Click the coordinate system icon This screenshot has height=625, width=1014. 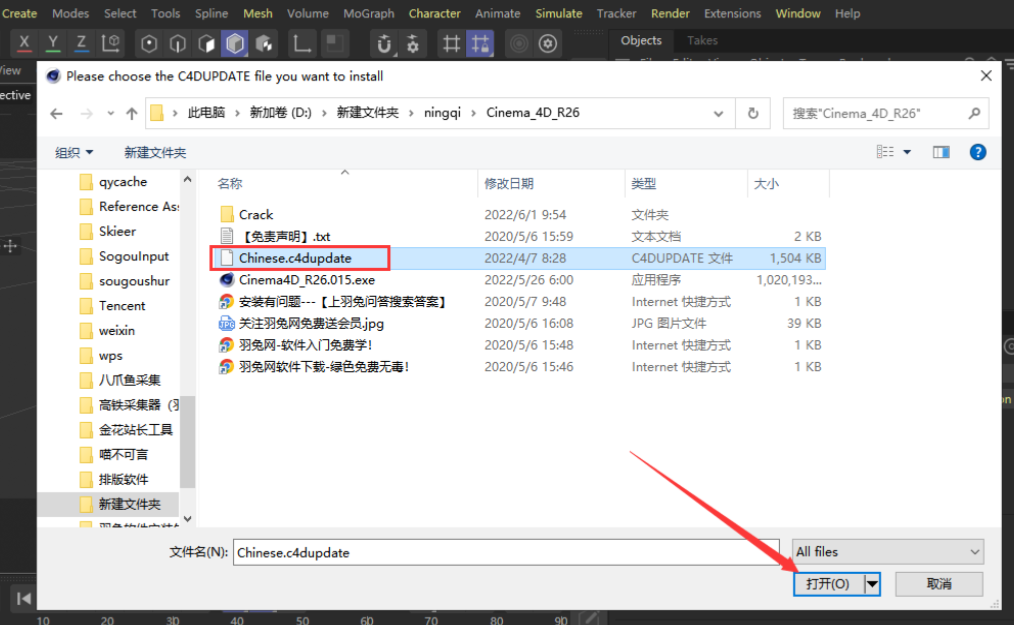pos(111,43)
